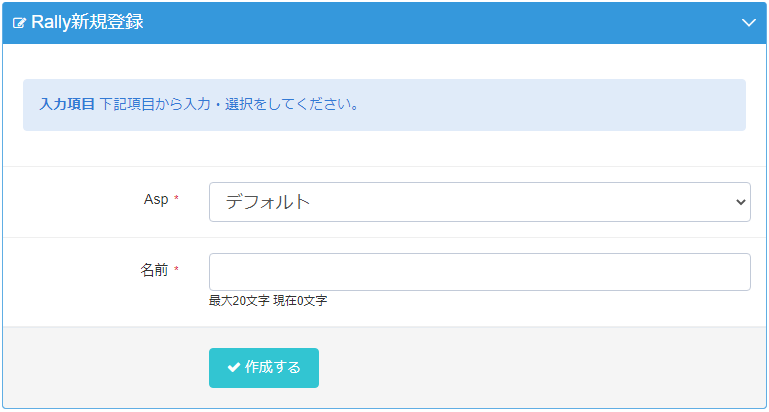Click the 名前 field label

154,269
